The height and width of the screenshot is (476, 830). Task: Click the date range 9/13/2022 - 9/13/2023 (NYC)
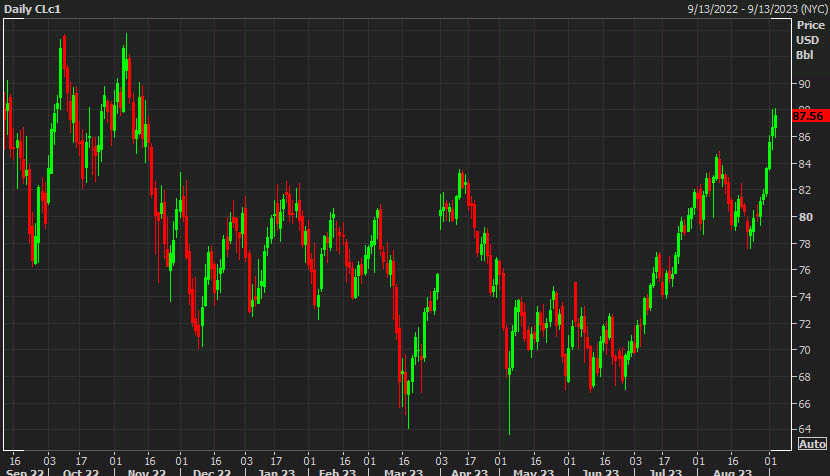point(757,9)
